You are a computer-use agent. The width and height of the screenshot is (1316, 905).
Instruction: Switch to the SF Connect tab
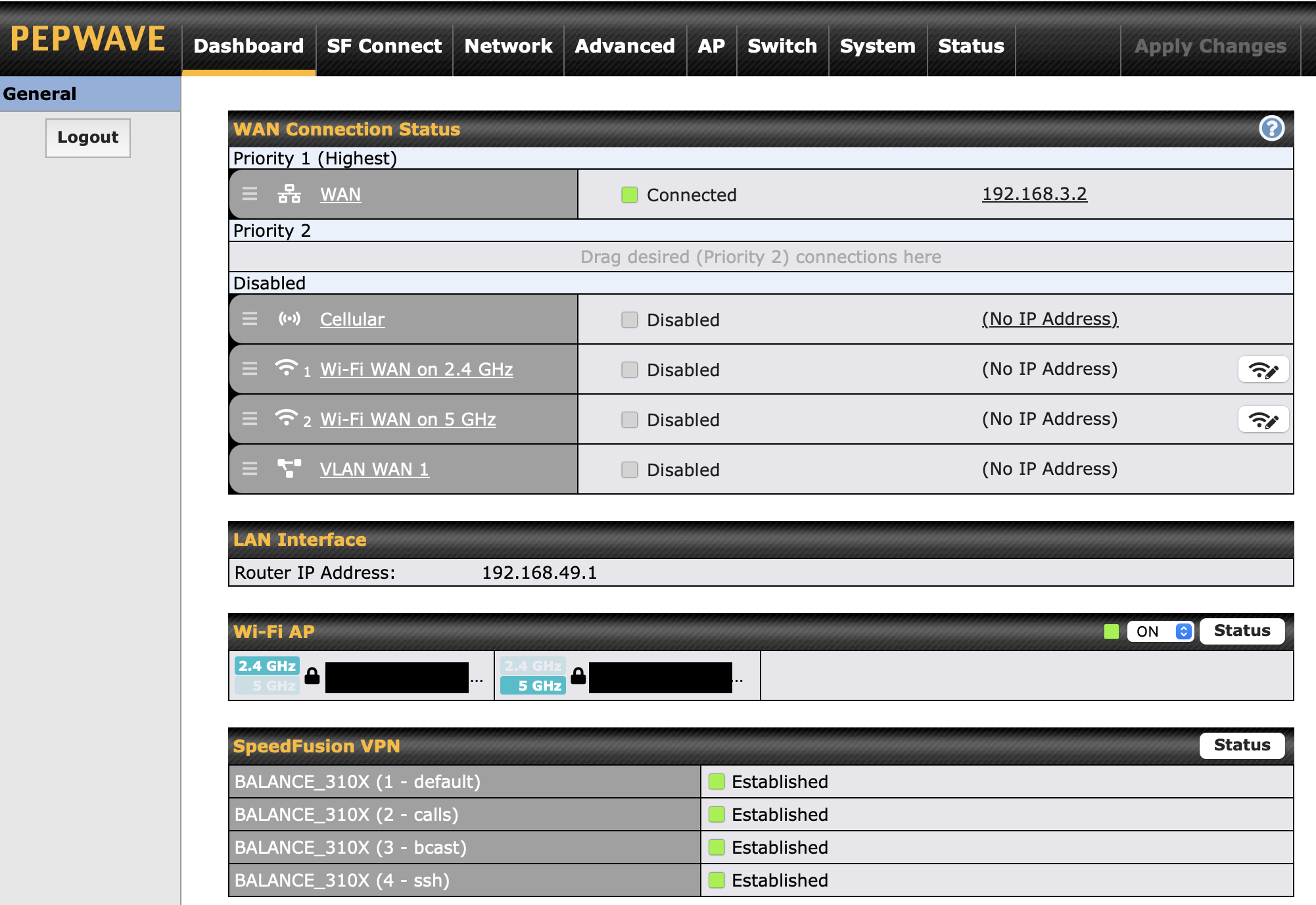tap(384, 46)
